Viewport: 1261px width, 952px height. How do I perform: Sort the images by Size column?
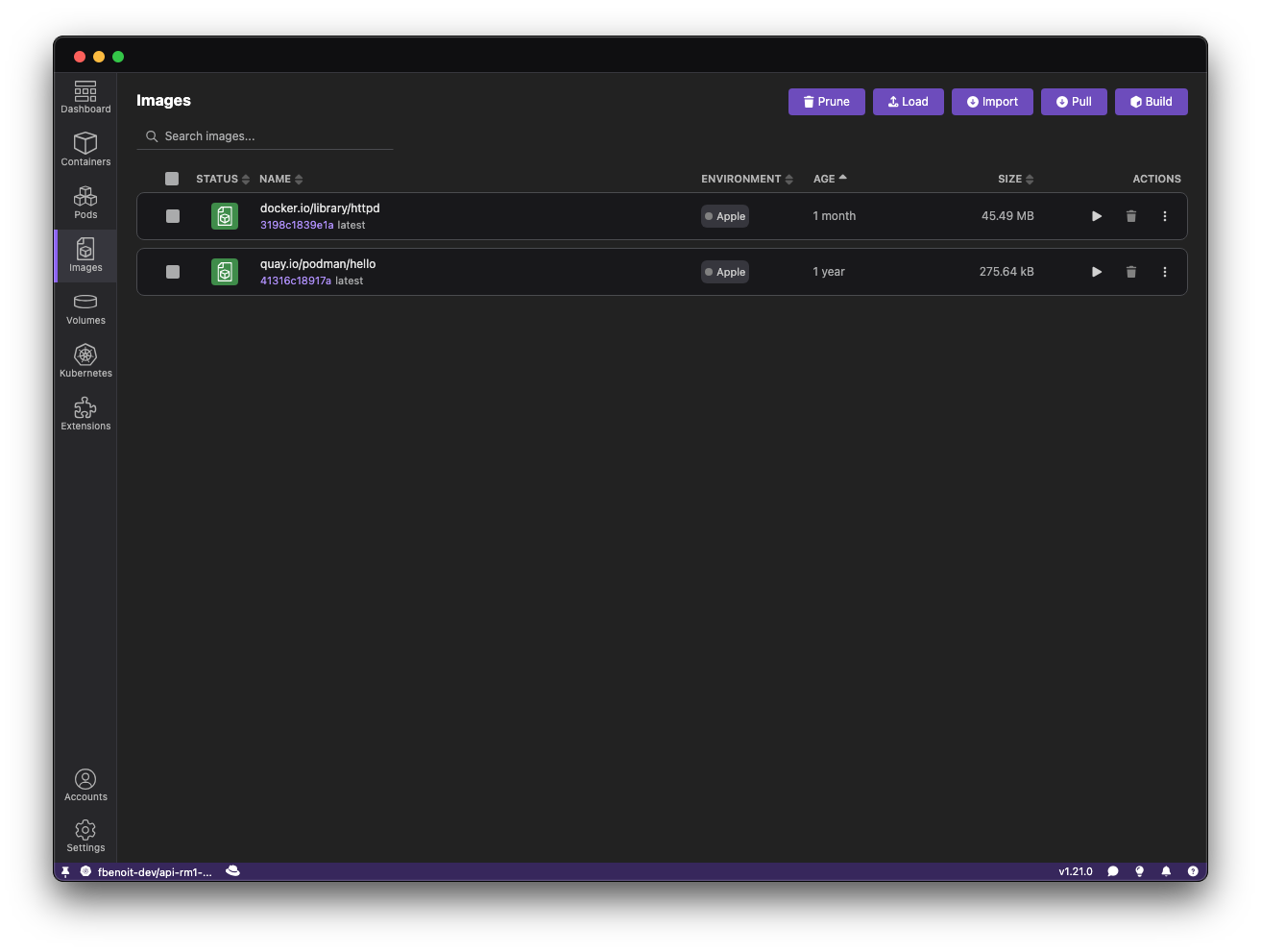pyautogui.click(x=1015, y=179)
